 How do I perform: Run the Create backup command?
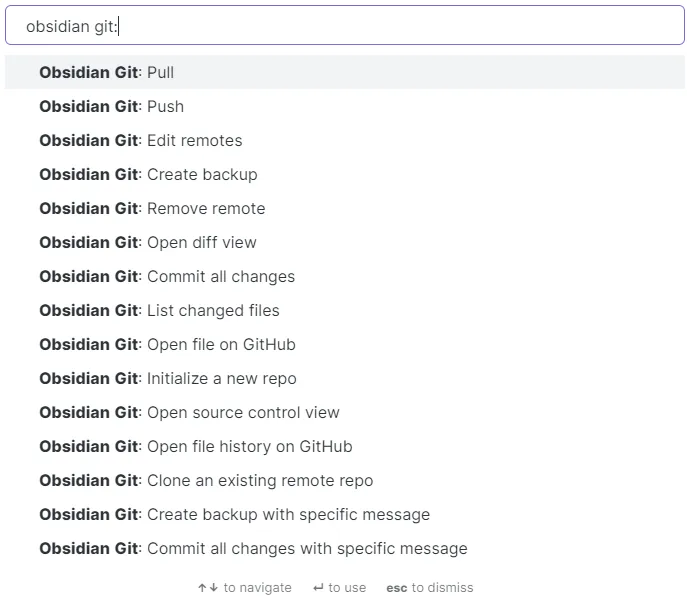coord(148,174)
